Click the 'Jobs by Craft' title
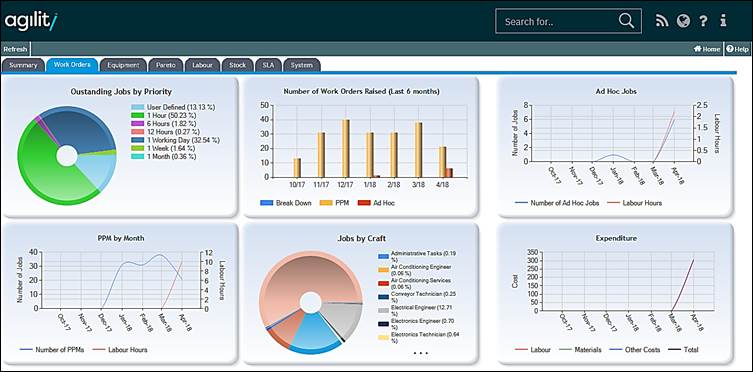The image size is (753, 372). (362, 238)
